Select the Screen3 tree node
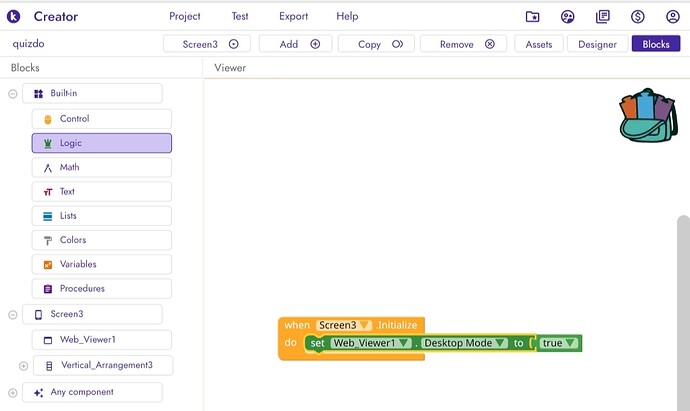The width and height of the screenshot is (690, 411). click(x=92, y=314)
